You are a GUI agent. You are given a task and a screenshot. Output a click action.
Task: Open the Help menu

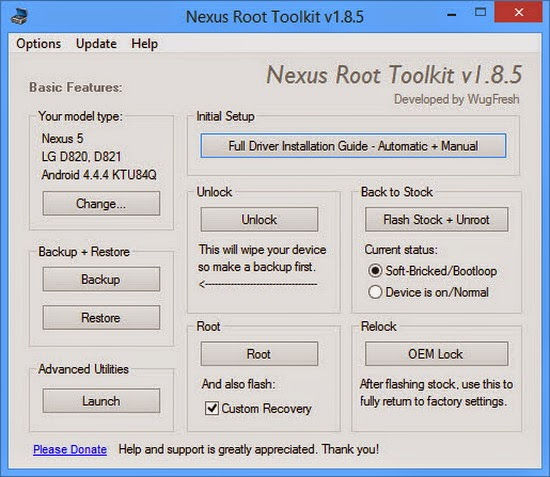tap(145, 44)
